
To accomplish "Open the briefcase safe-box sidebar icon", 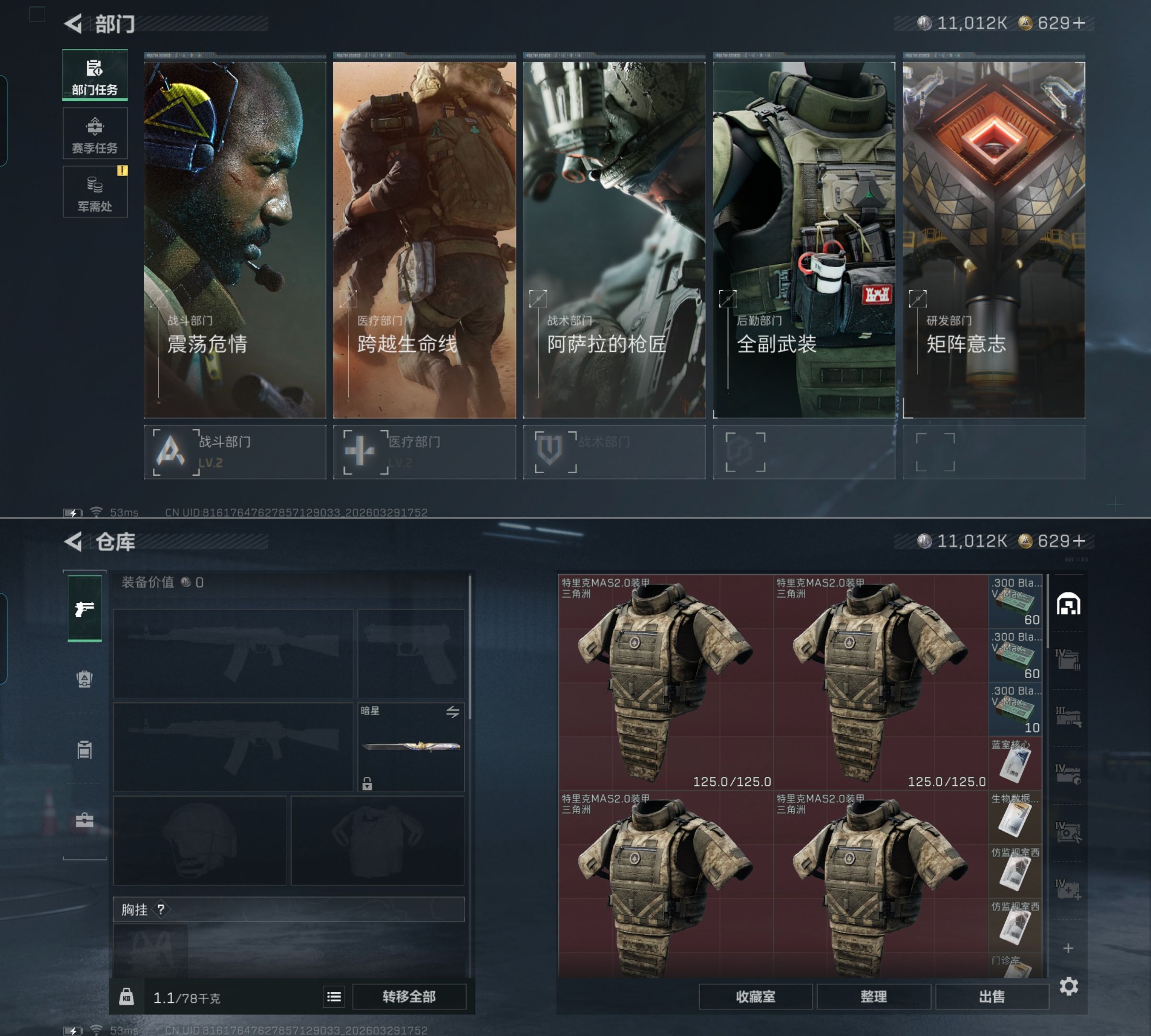I will pyautogui.click(x=84, y=820).
